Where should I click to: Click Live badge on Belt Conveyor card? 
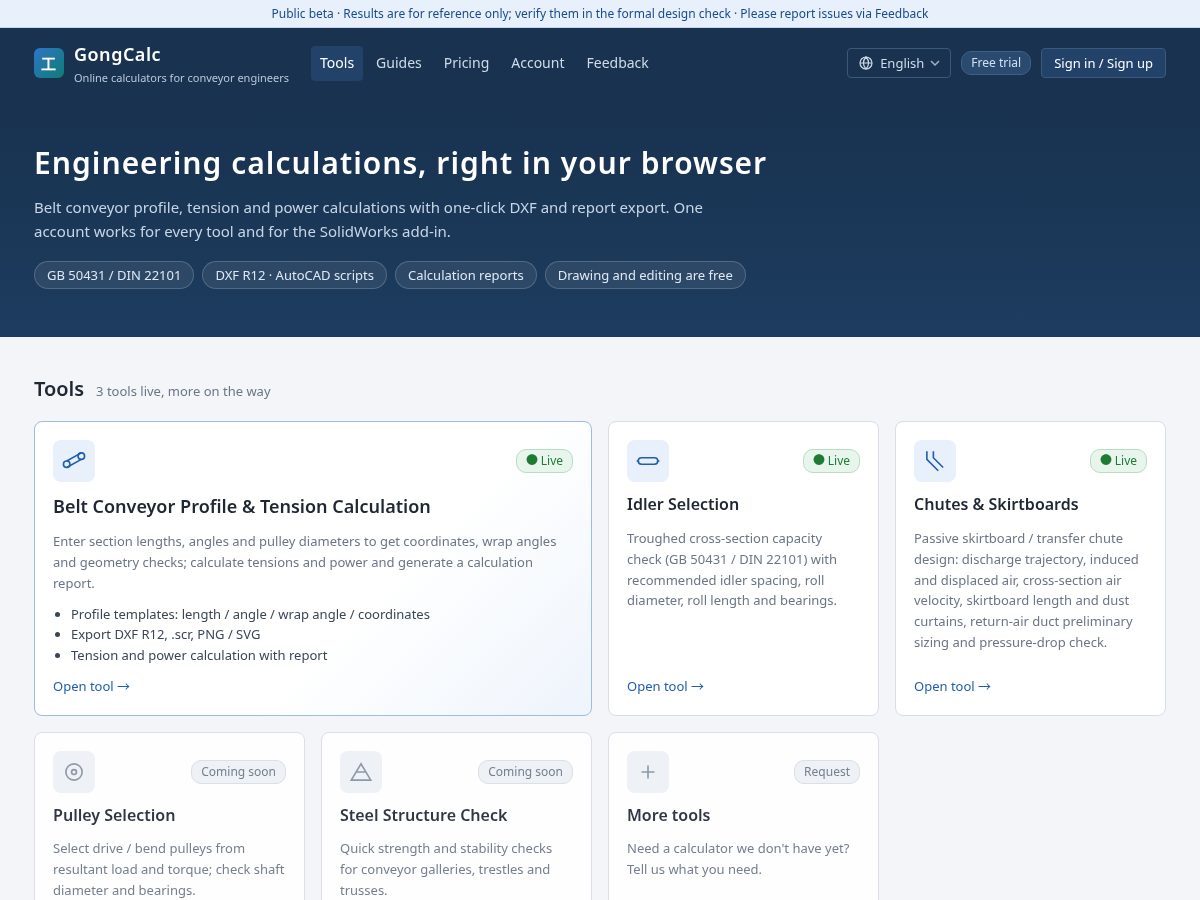pos(544,461)
